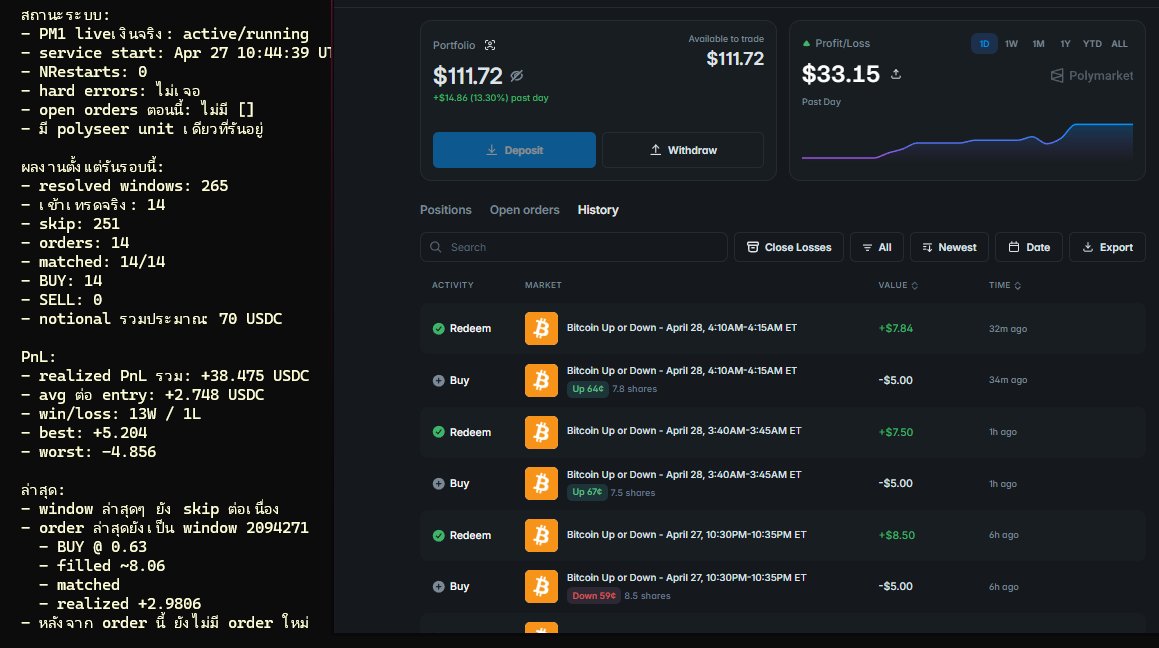The width and height of the screenshot is (1159, 648).
Task: Click the Profit/Loss up-triangle icon
Action: [x=806, y=44]
